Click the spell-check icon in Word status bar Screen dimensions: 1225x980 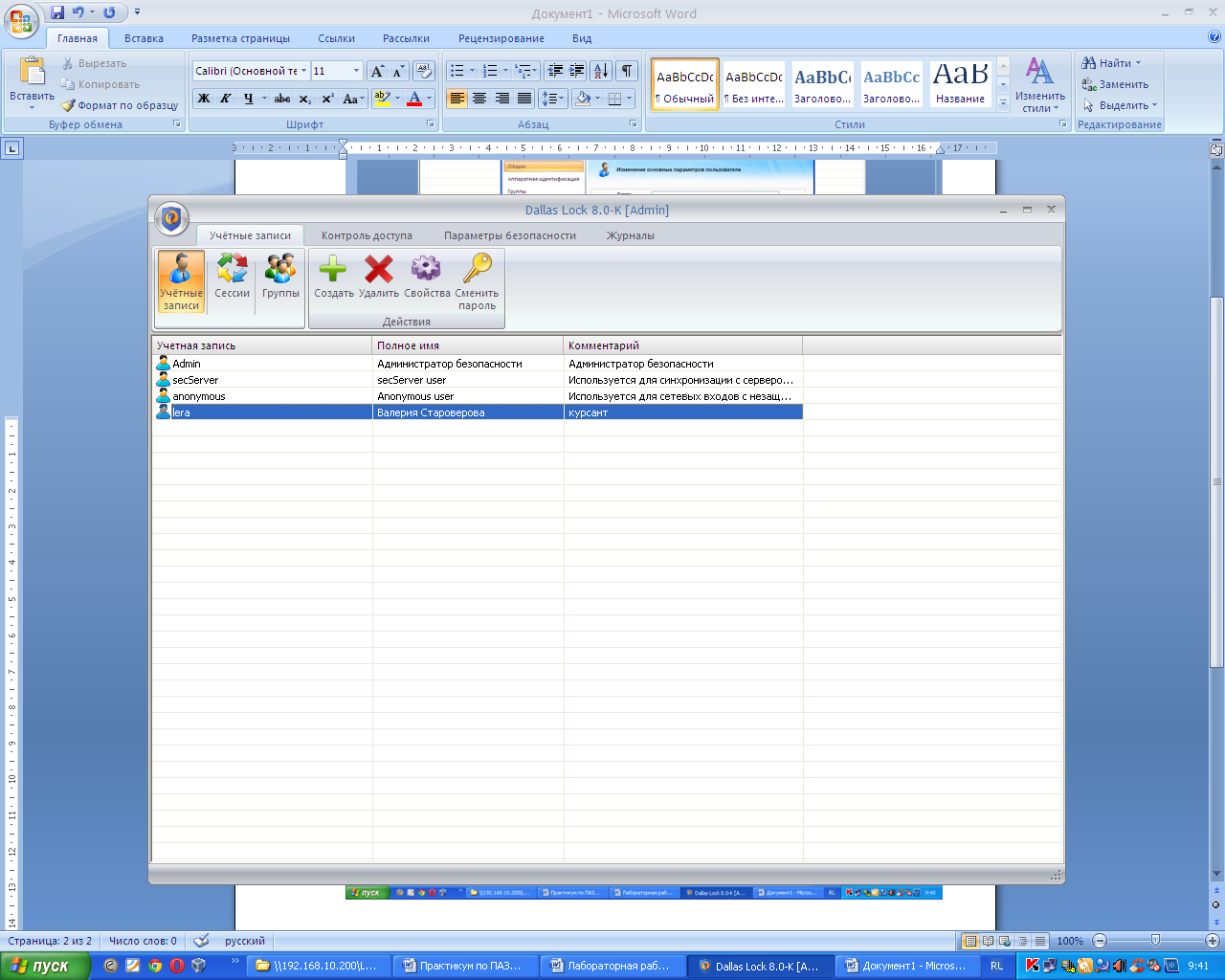click(201, 941)
